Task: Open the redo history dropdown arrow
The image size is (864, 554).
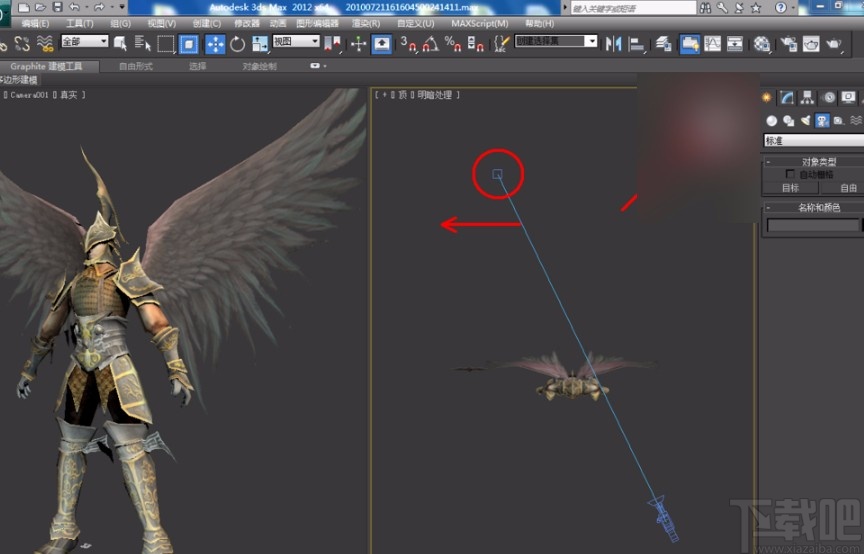Action: click(112, 7)
